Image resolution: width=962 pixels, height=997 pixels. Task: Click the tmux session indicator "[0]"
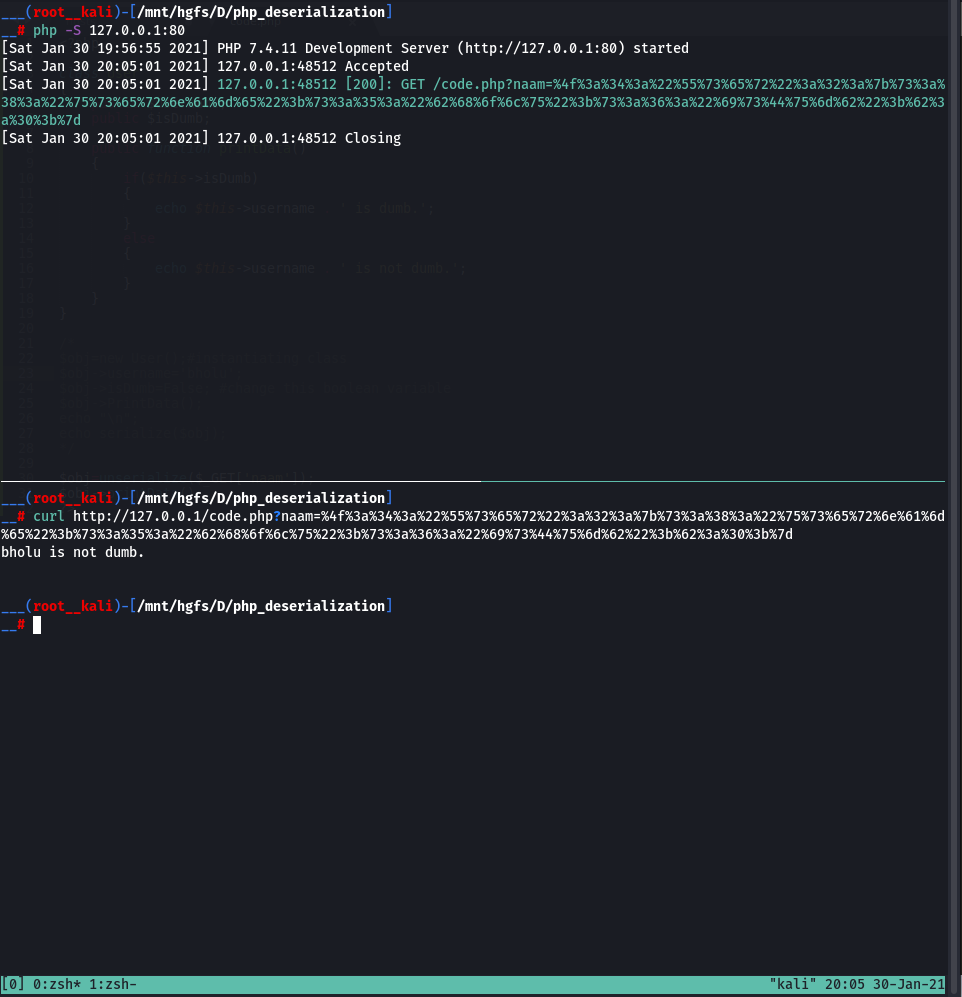13,984
